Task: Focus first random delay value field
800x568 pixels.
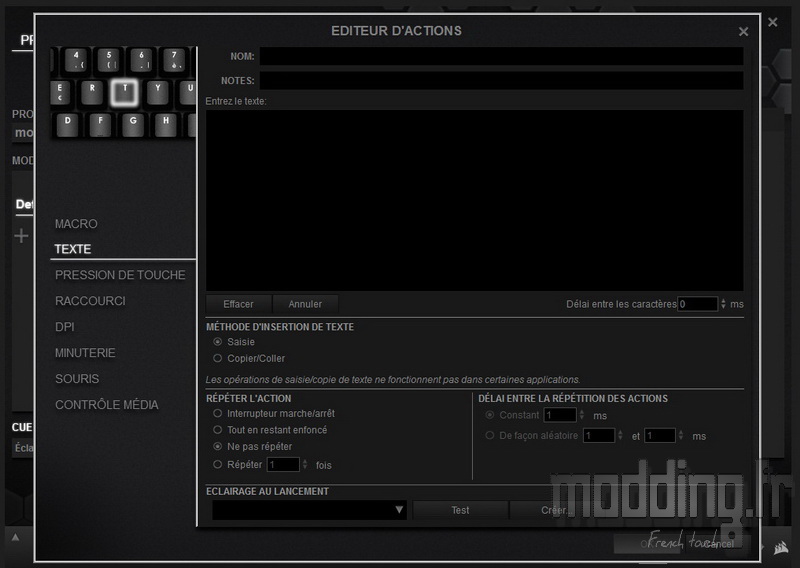Action: coord(599,435)
